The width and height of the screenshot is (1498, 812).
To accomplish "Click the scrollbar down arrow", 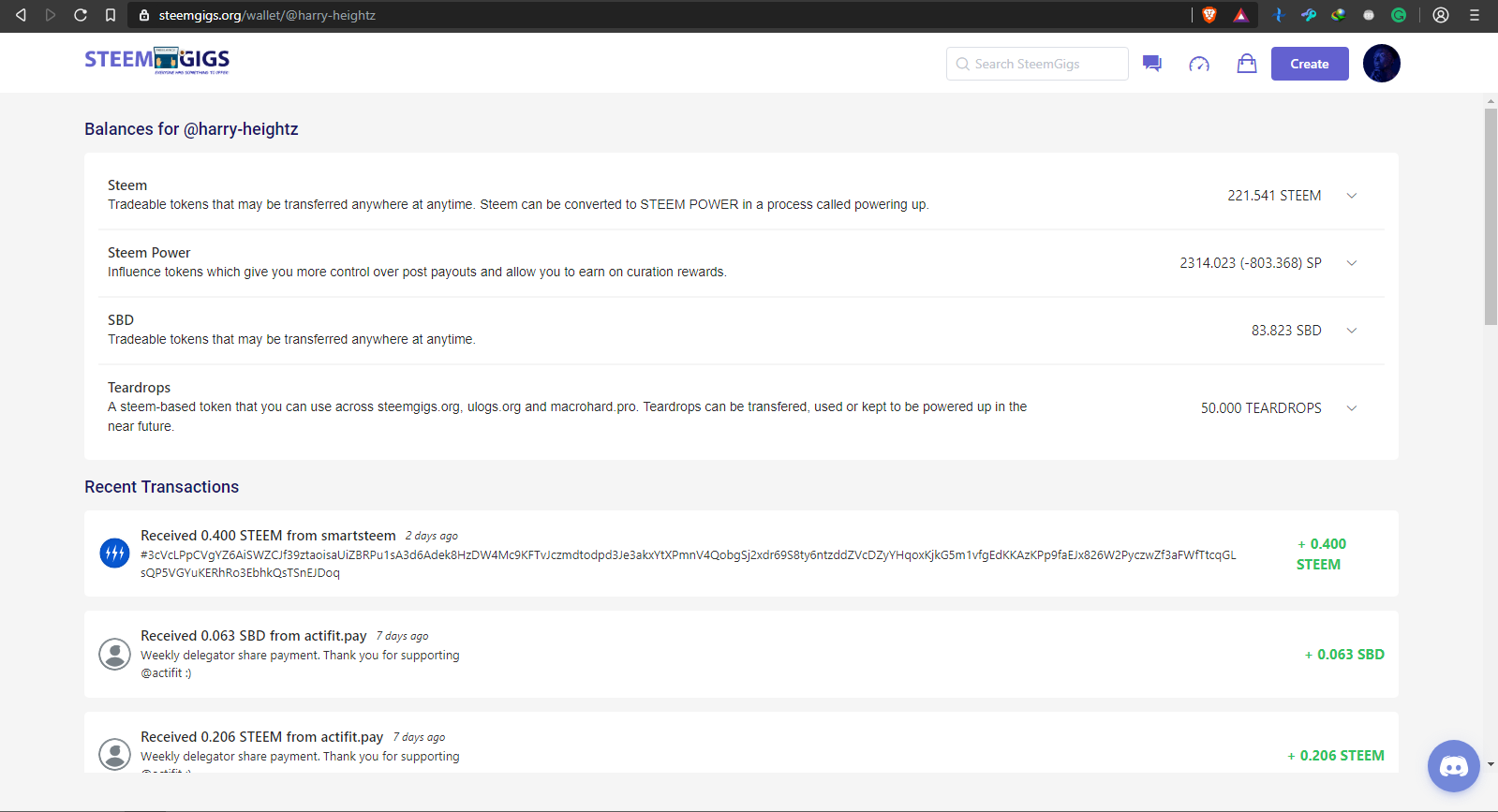I will tap(1491, 764).
